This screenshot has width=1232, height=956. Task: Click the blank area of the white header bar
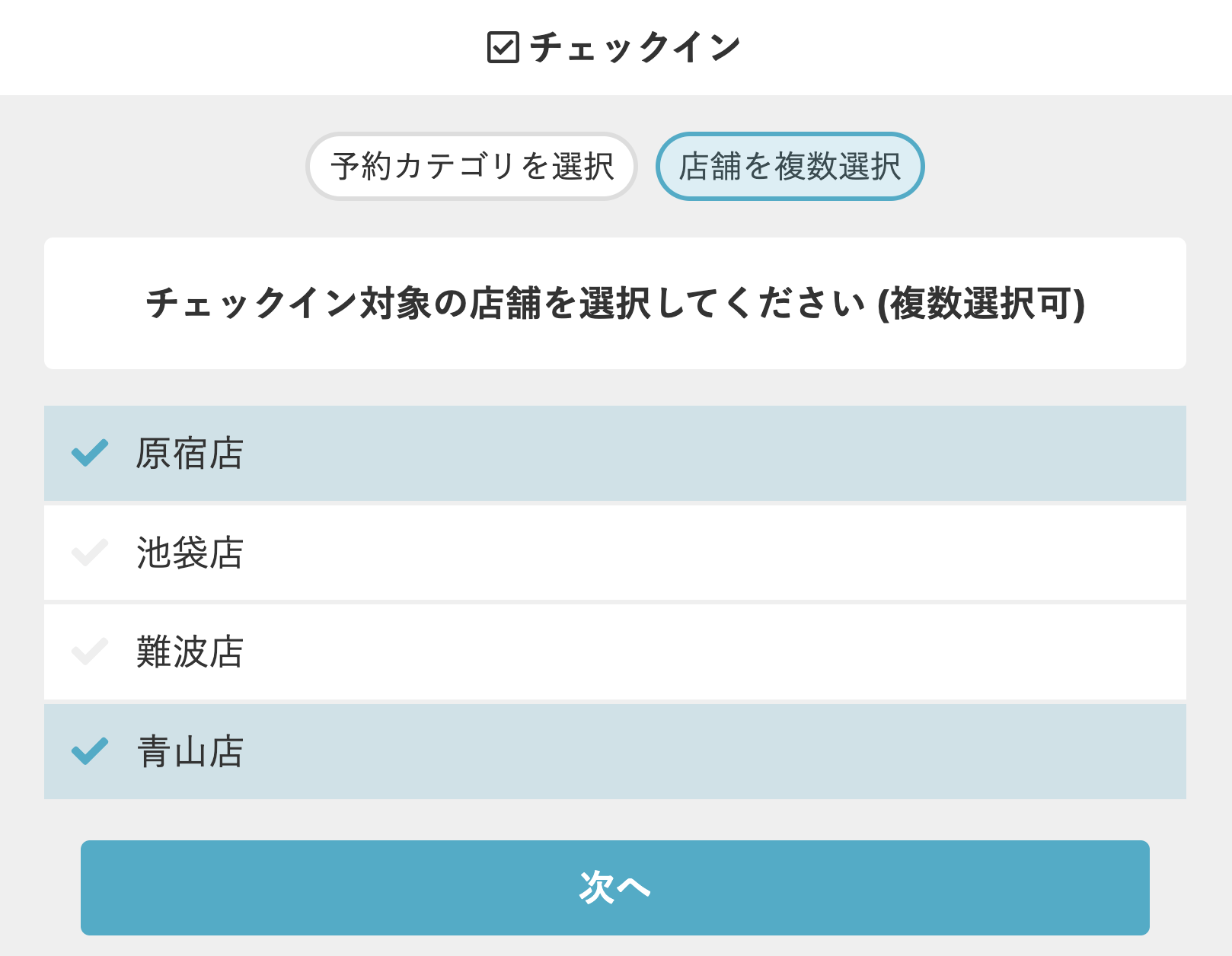pos(990,47)
